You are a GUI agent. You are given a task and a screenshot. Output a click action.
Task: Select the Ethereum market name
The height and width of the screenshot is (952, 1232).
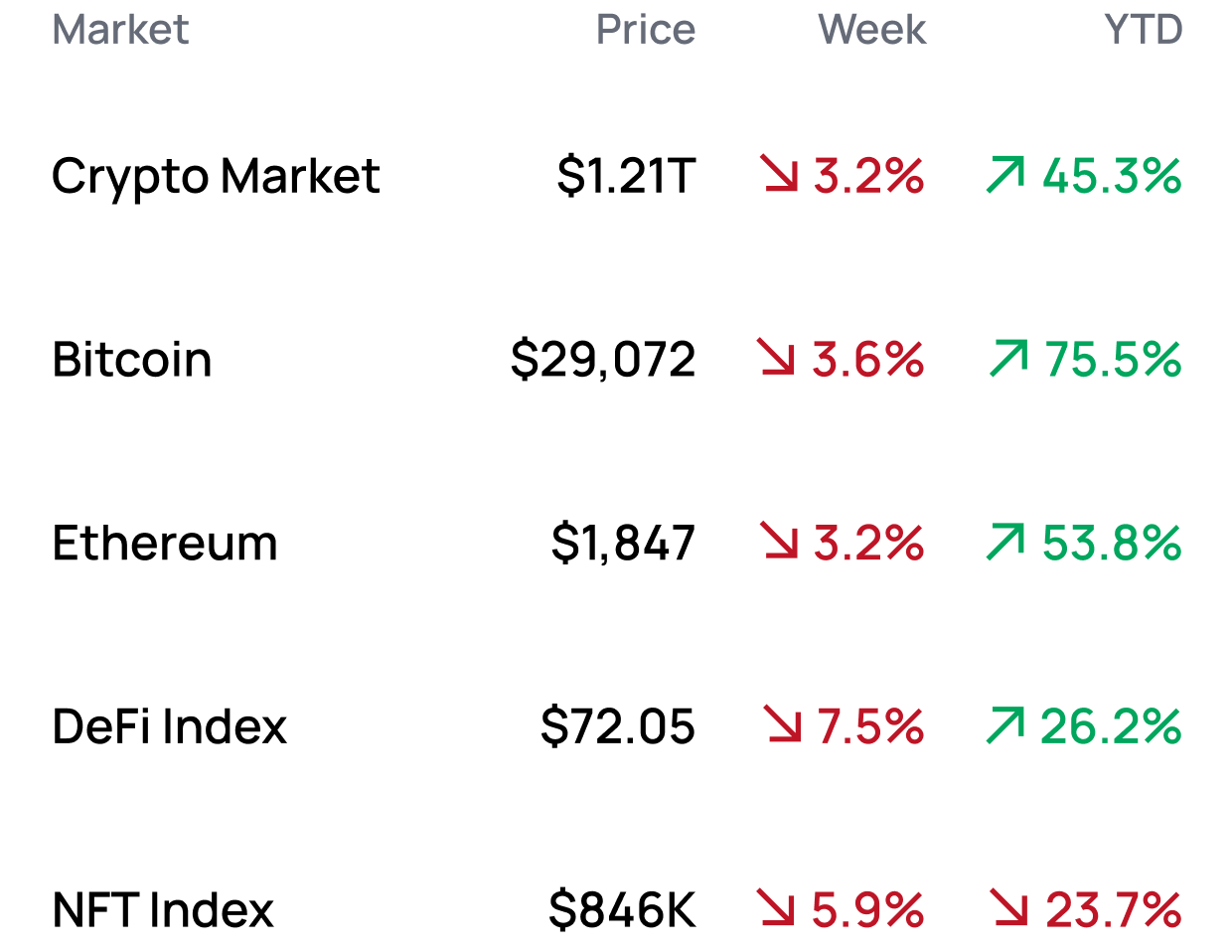click(165, 544)
